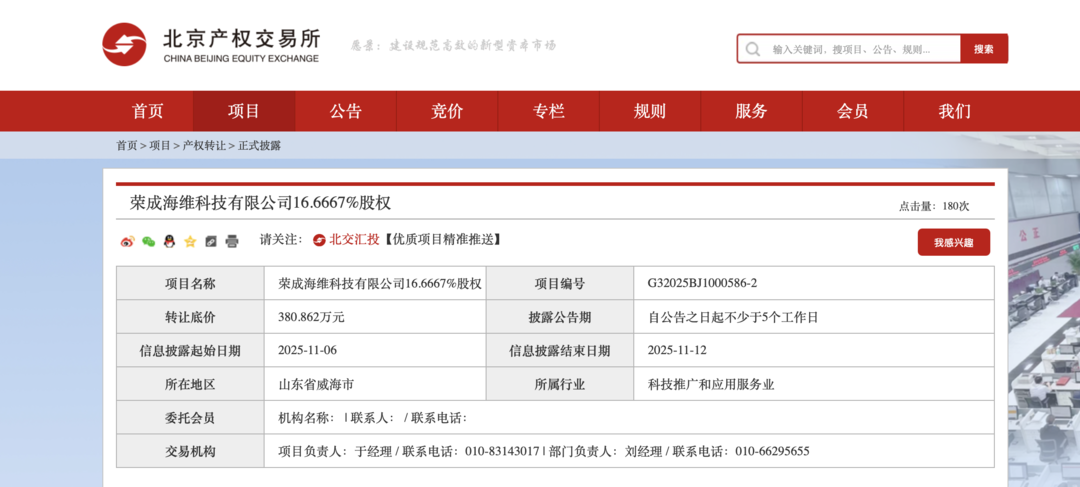The height and width of the screenshot is (487, 1080).
Task: Select the 竞价 menu item
Action: [447, 111]
